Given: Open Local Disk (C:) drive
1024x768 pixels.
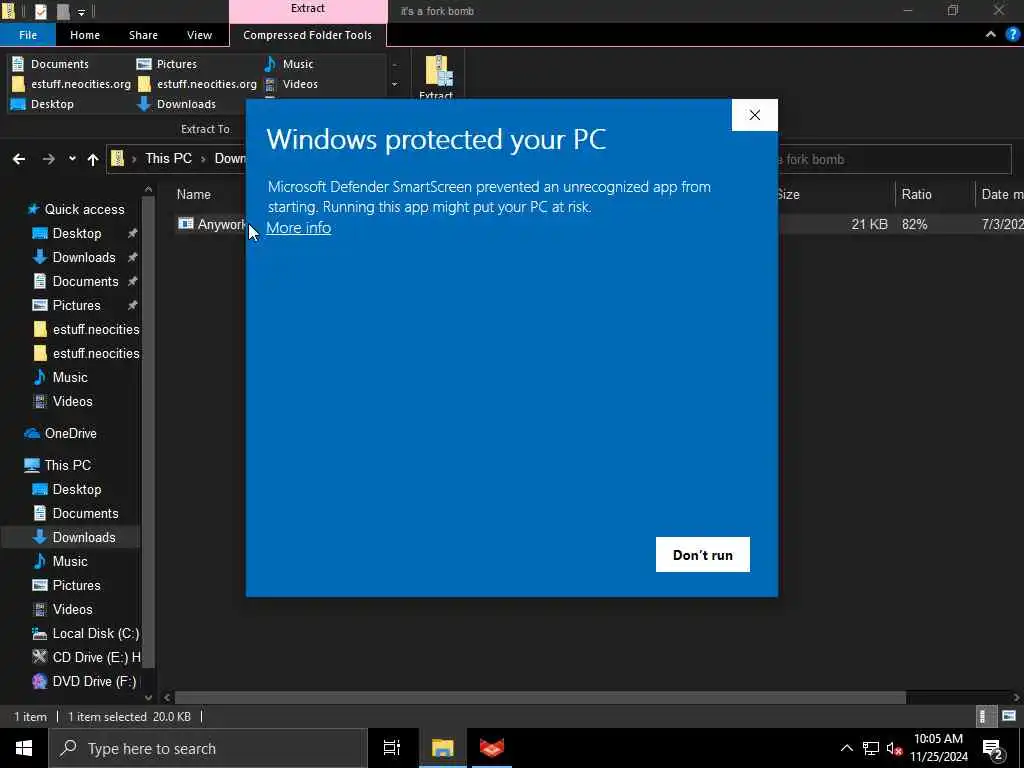Looking at the screenshot, I should coord(95,633).
